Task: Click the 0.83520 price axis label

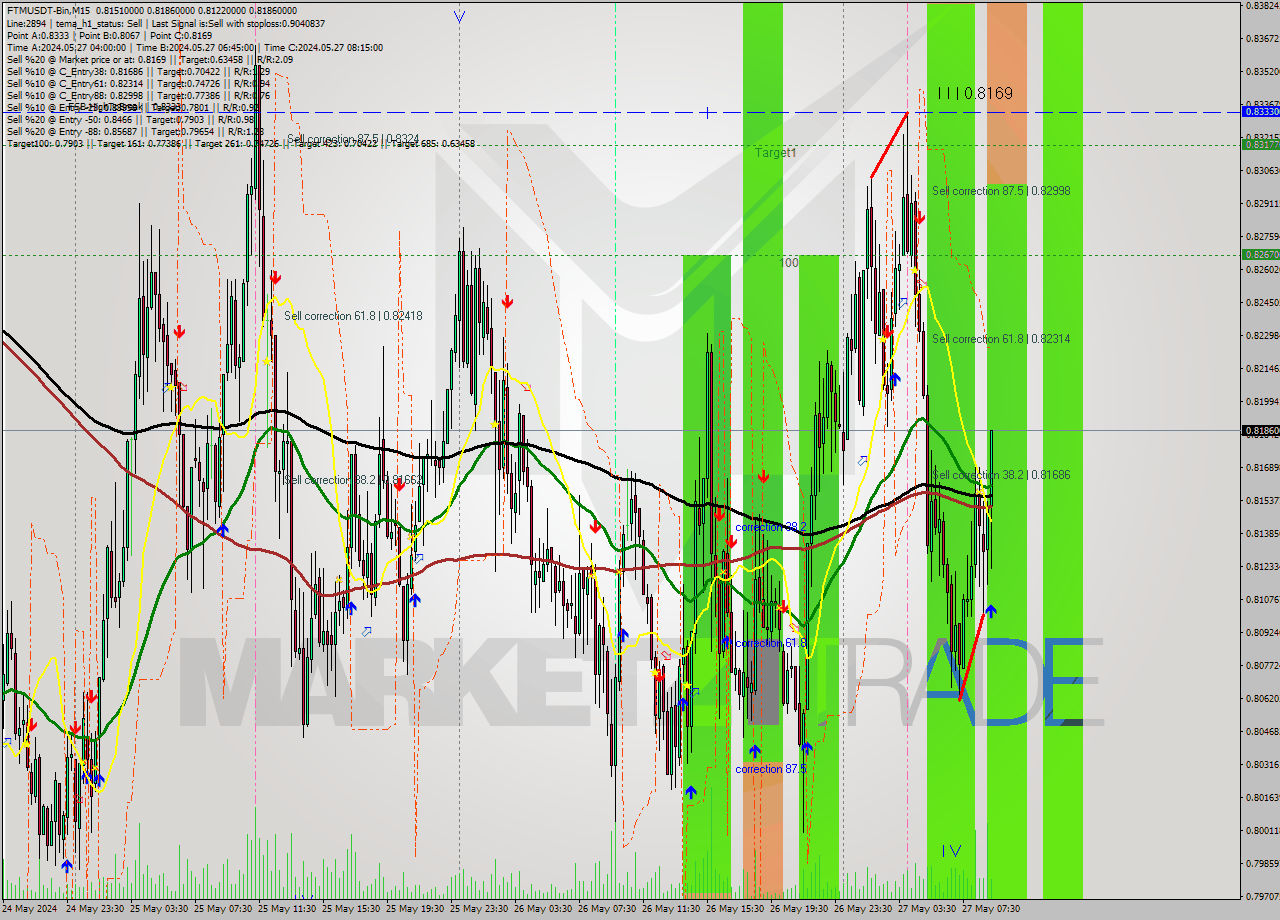Action: (1262, 72)
